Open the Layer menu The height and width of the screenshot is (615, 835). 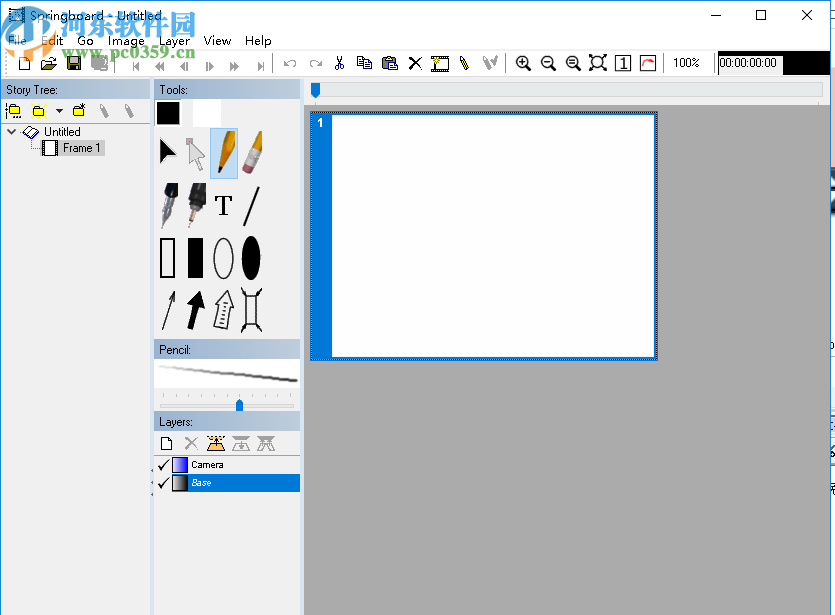point(174,41)
